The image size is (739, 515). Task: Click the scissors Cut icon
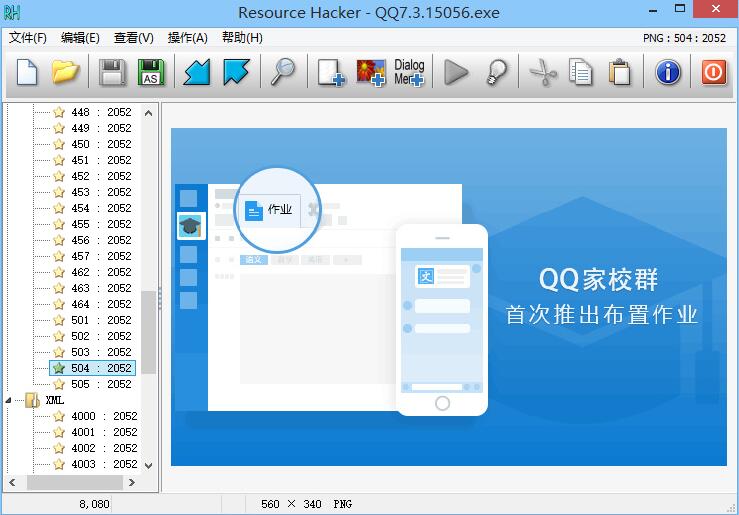click(x=542, y=72)
